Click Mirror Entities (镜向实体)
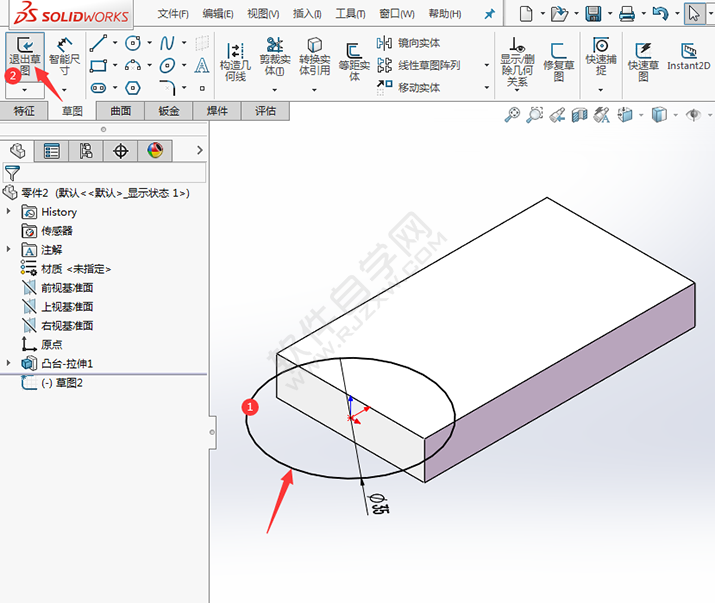Viewport: 715px width, 603px height. click(x=409, y=43)
